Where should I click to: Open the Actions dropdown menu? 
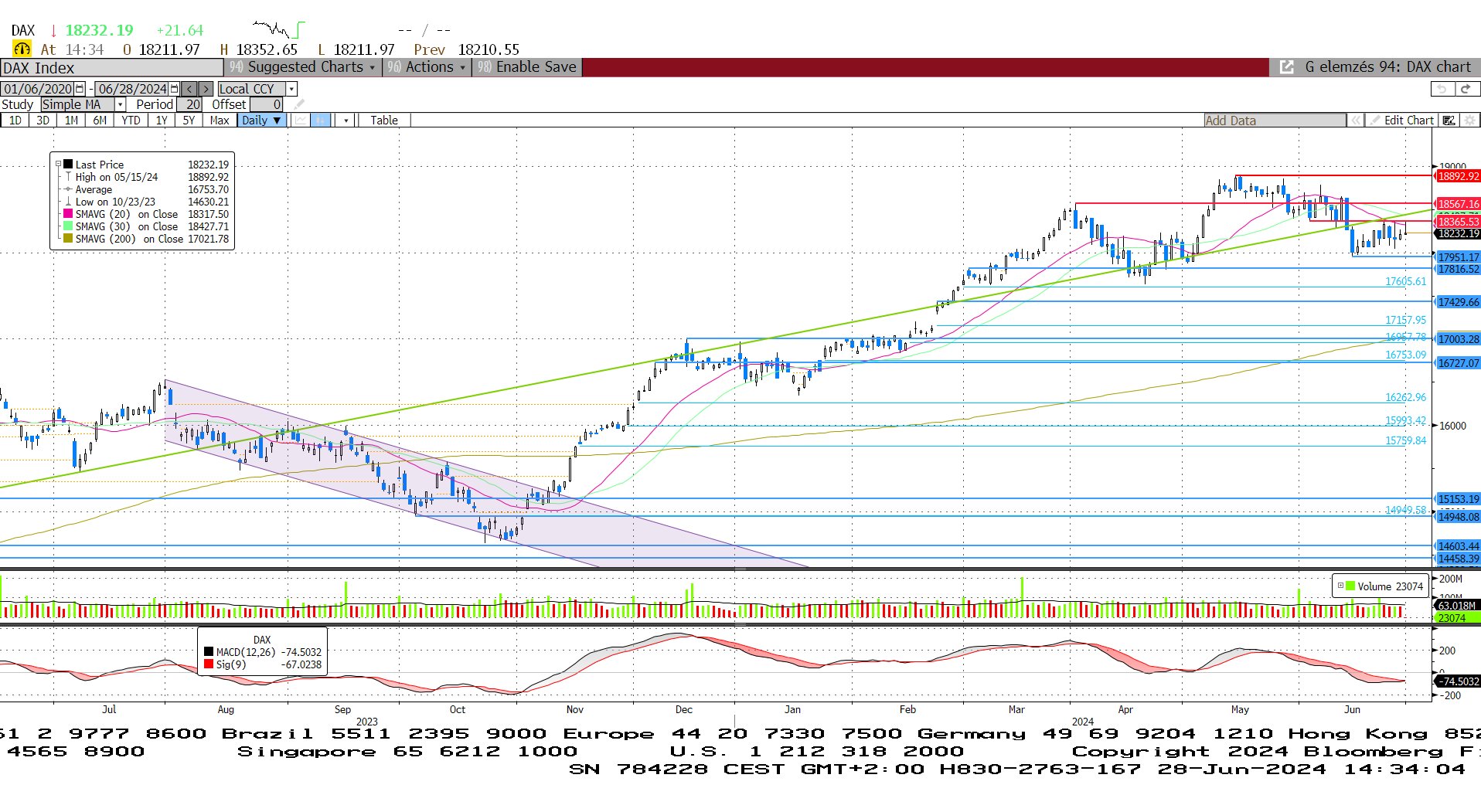(427, 67)
